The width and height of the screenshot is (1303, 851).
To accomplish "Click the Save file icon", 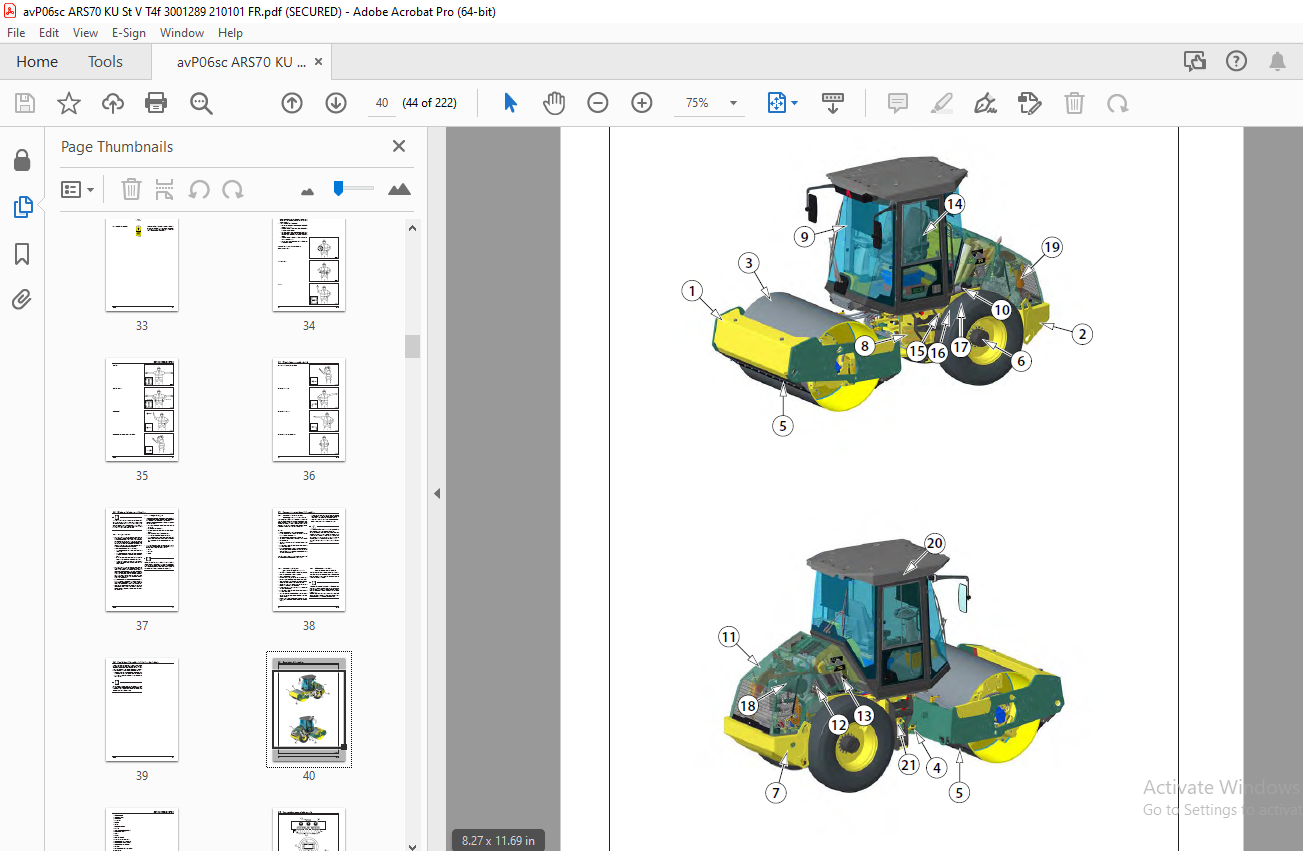I will point(25,103).
